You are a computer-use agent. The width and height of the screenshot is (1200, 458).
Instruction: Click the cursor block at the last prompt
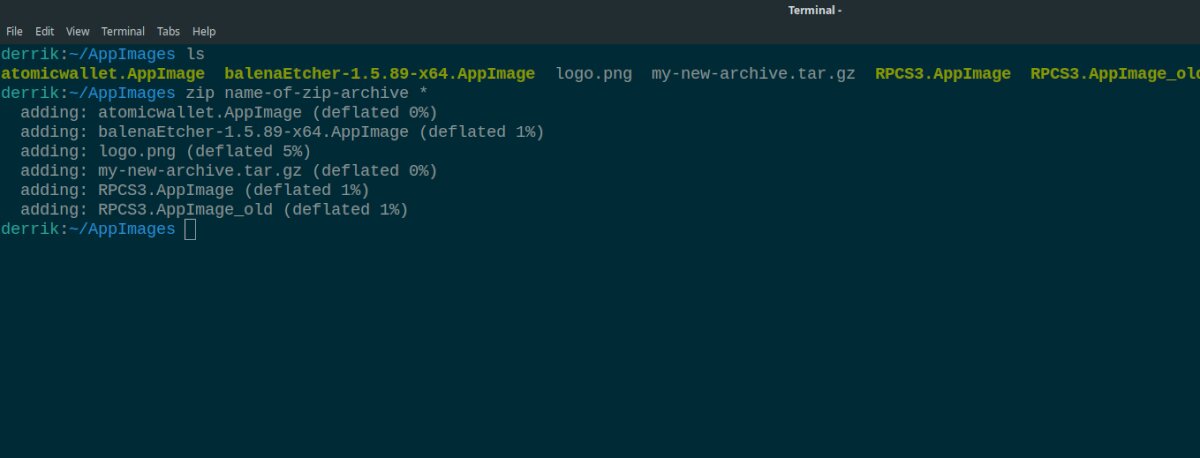[190, 230]
